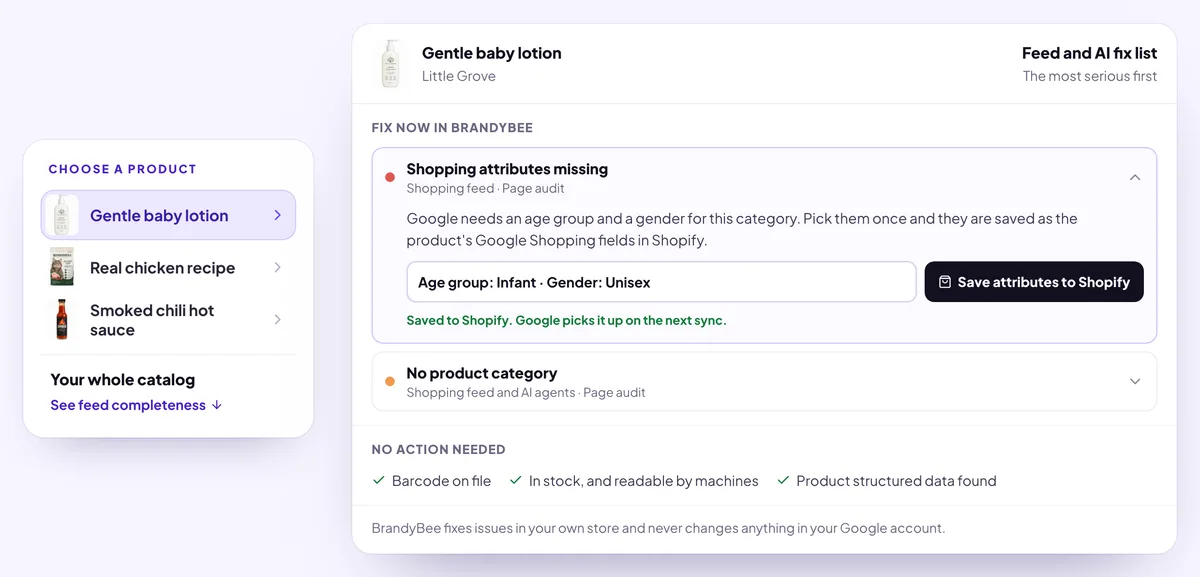Click the hot sauce bottle thumbnail
1200x577 pixels.
pyautogui.click(x=62, y=320)
